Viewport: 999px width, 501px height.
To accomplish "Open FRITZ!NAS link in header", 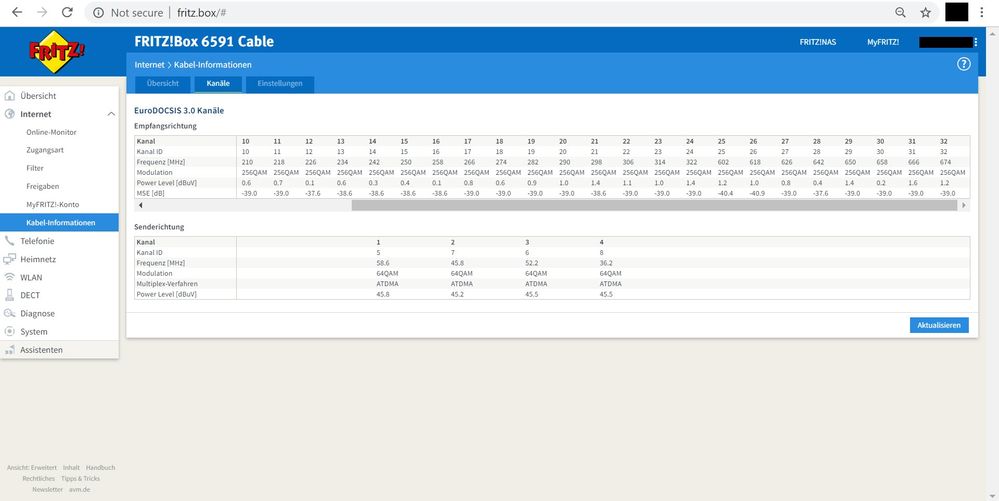I will (817, 42).
